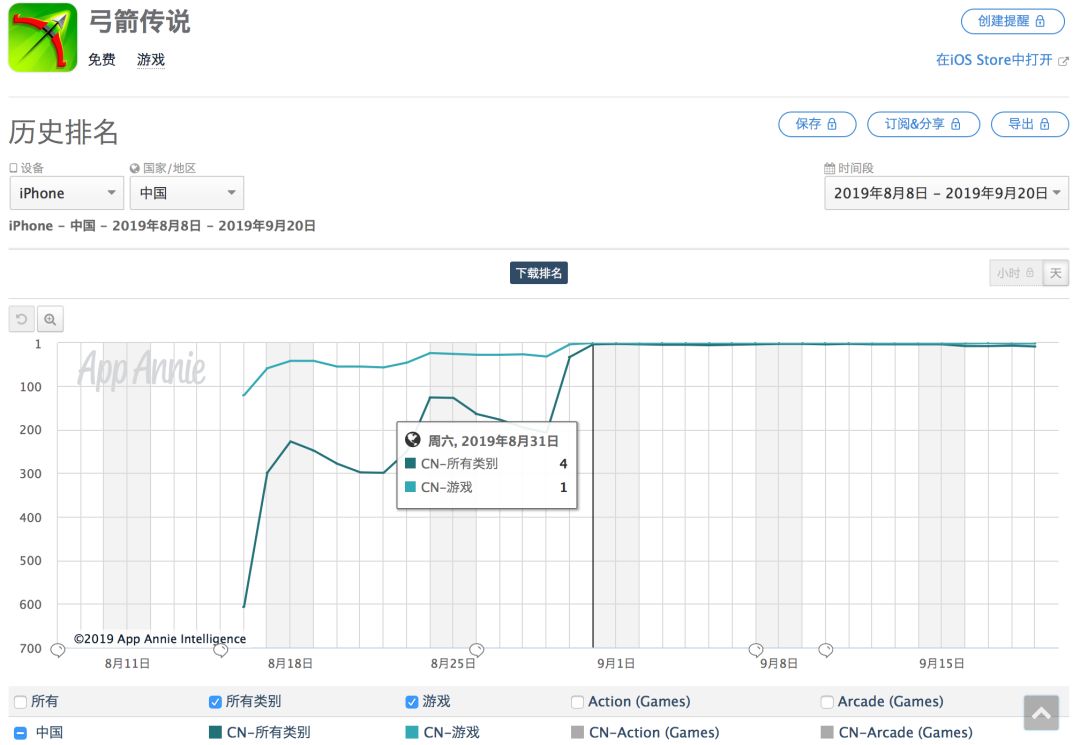Click the 游戏 category link under title

151,60
